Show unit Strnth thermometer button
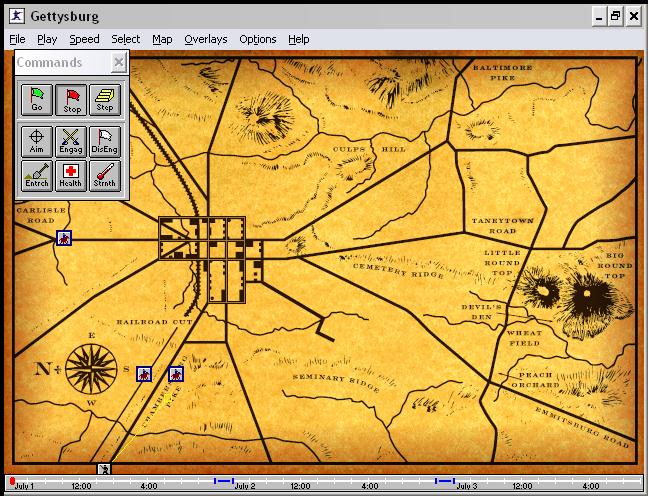 [x=105, y=176]
